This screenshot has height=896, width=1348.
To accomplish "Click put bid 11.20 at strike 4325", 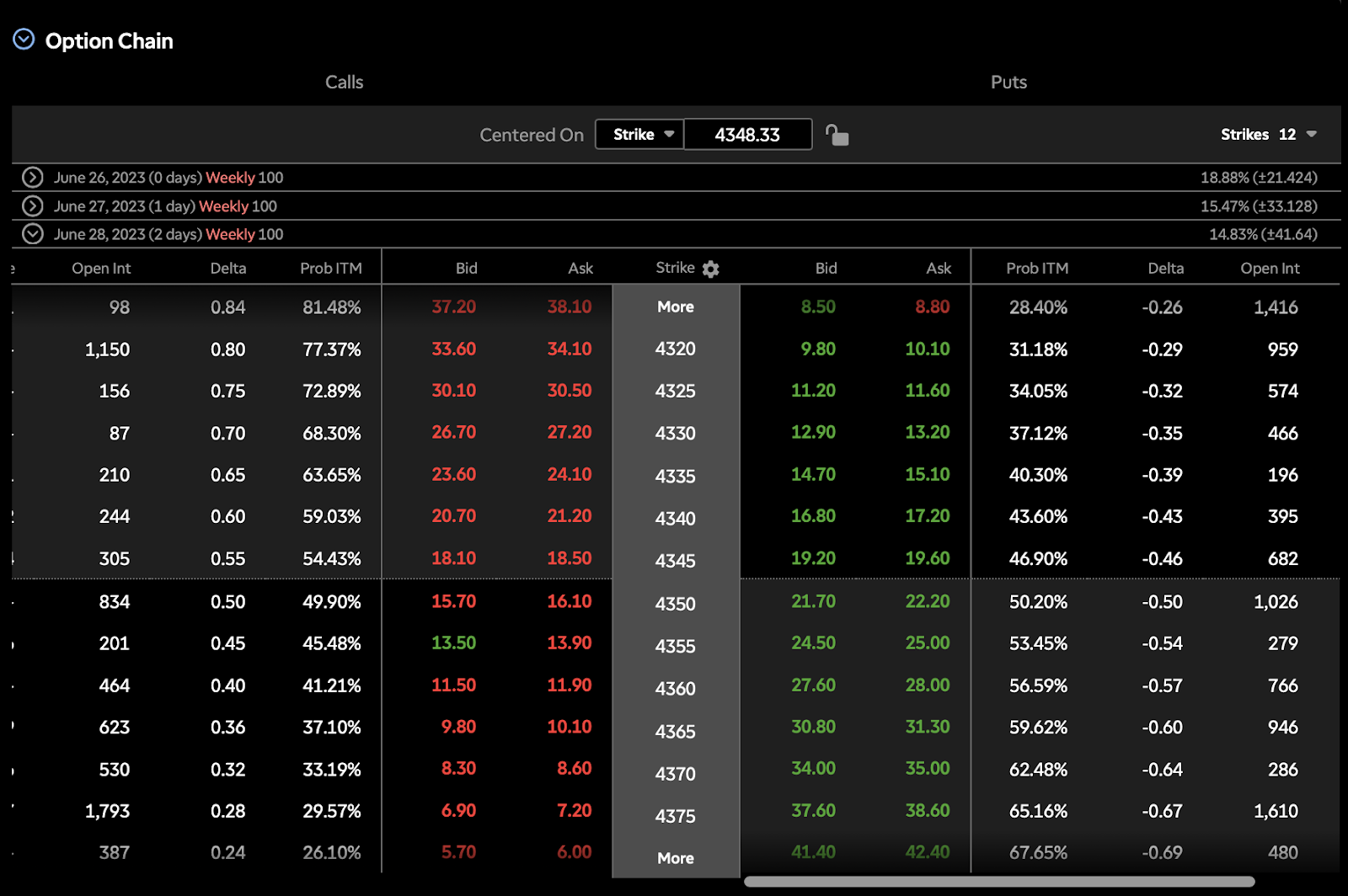I will point(814,391).
